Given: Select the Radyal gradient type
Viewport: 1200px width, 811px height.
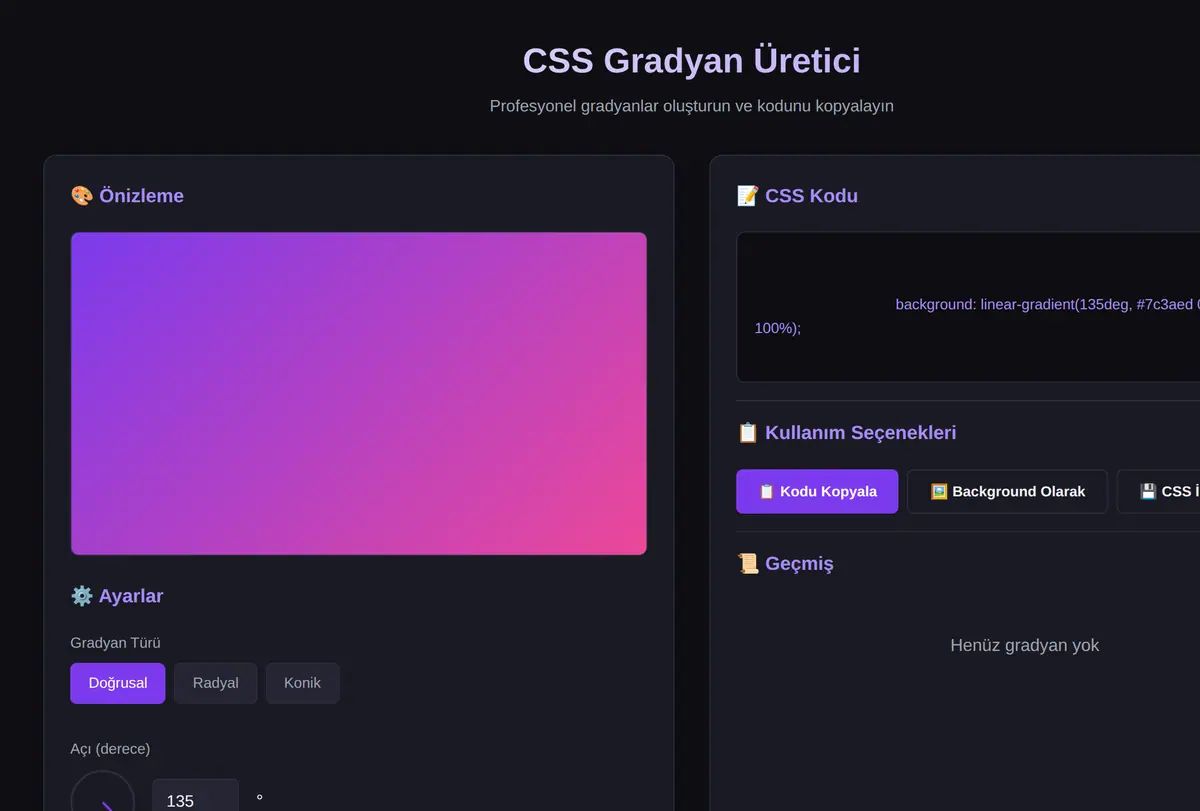Looking at the screenshot, I should pos(216,683).
